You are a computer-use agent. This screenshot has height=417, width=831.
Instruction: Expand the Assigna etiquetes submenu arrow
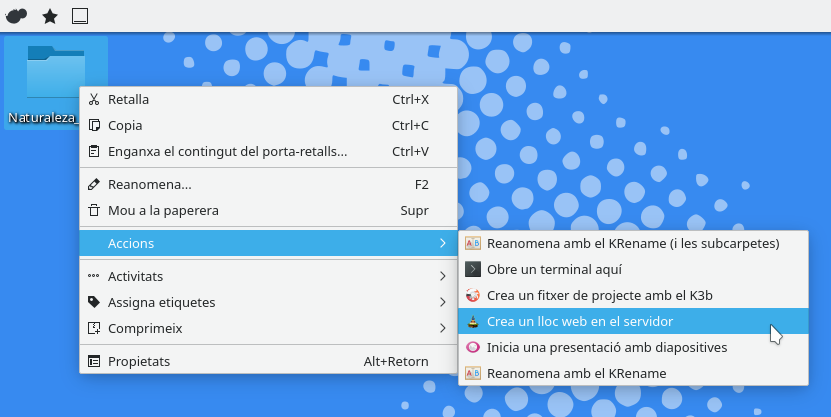(x=442, y=302)
